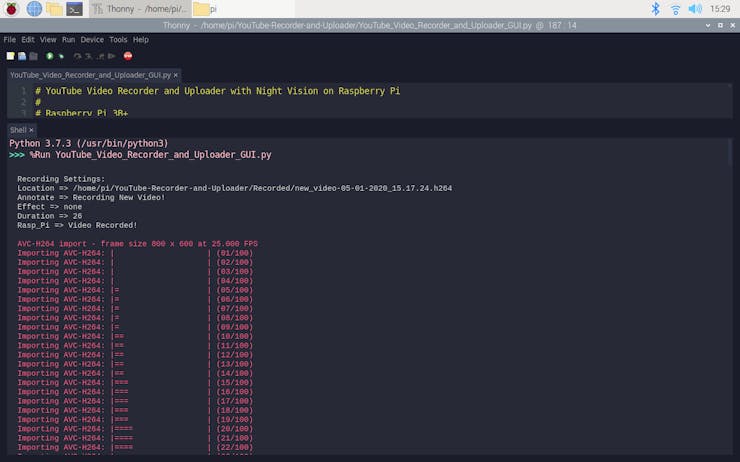Open the terminal from the taskbar

click(75, 8)
